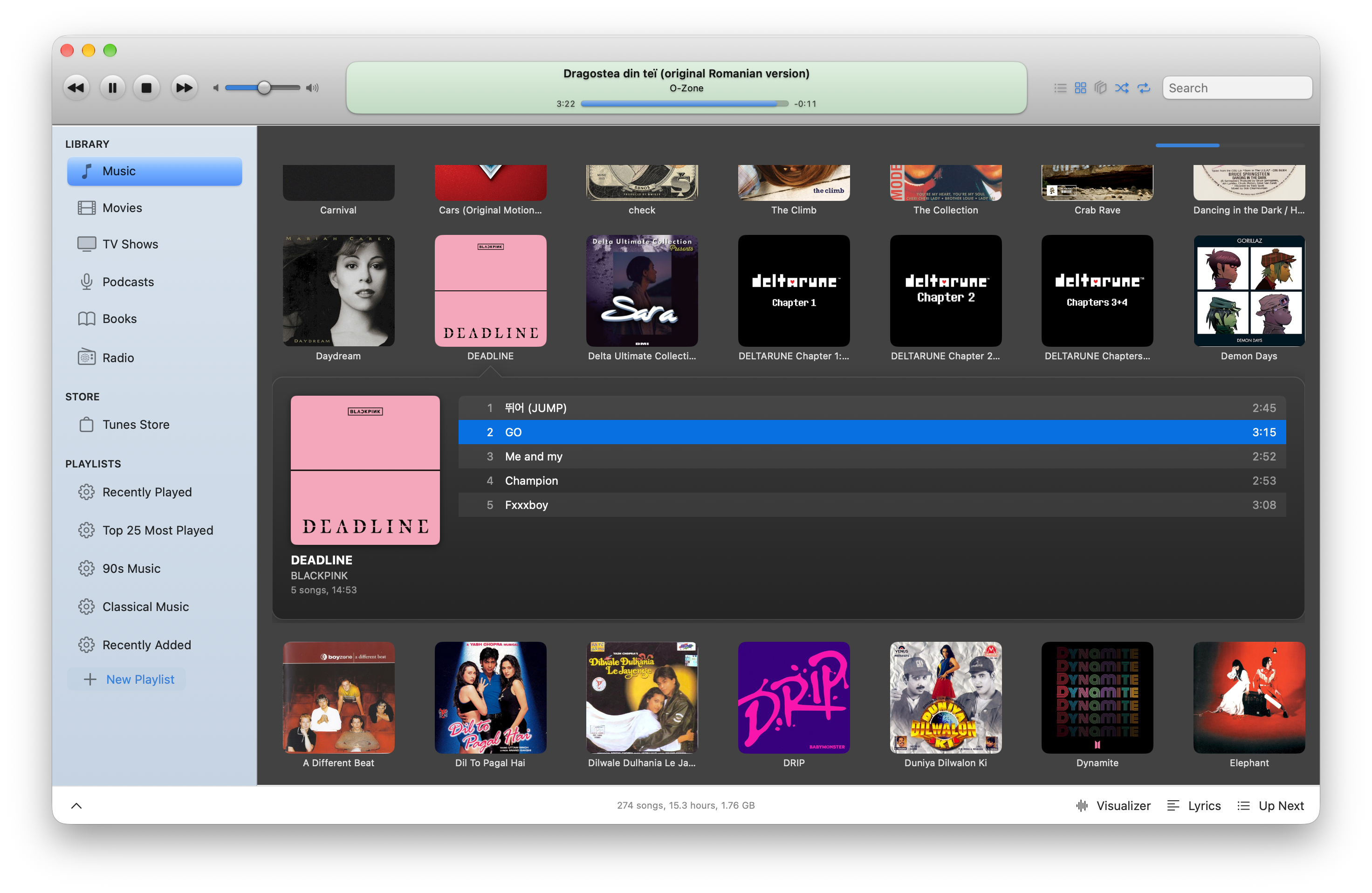
Task: Expand the artwork panel chevron at bottom-left
Action: (x=76, y=806)
